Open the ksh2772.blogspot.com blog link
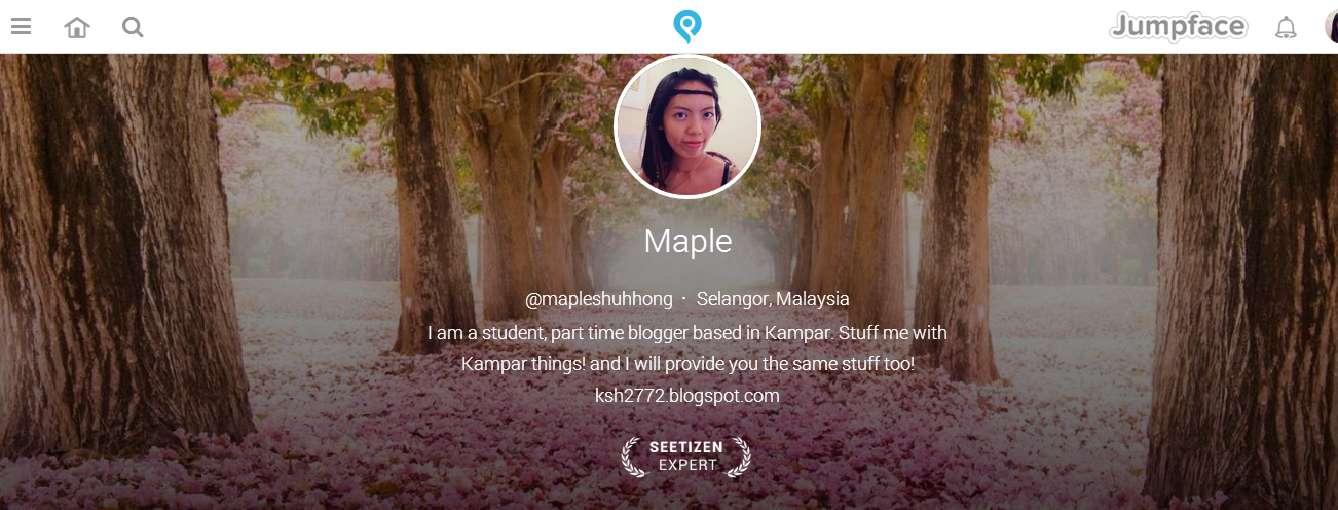 [x=687, y=396]
